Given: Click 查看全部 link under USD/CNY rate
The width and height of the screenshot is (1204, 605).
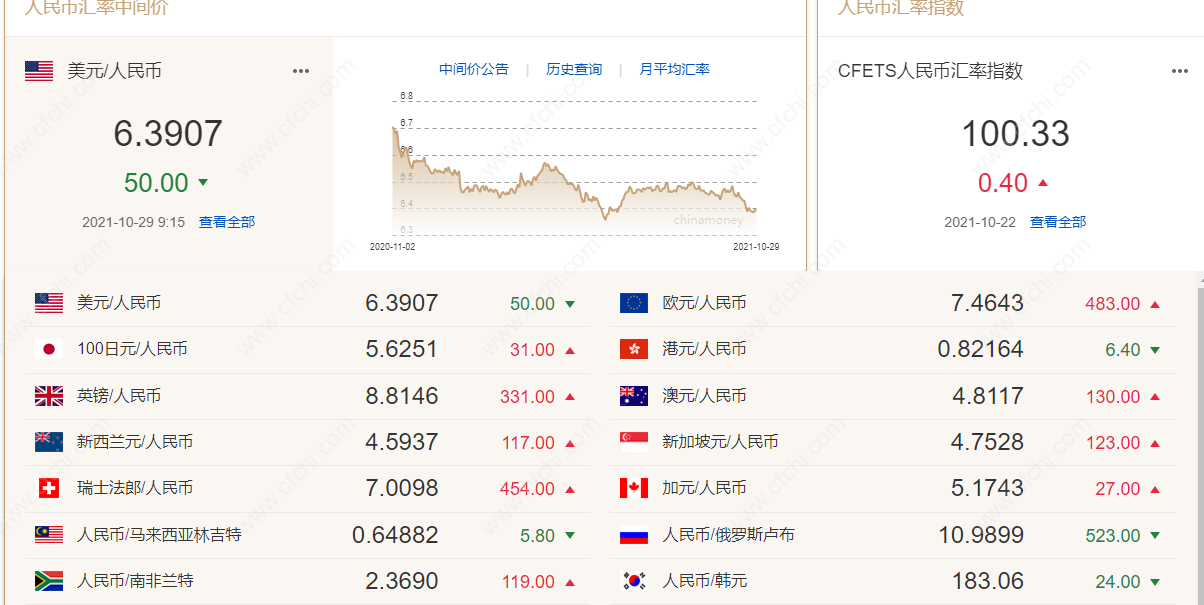Looking at the screenshot, I should (x=227, y=222).
